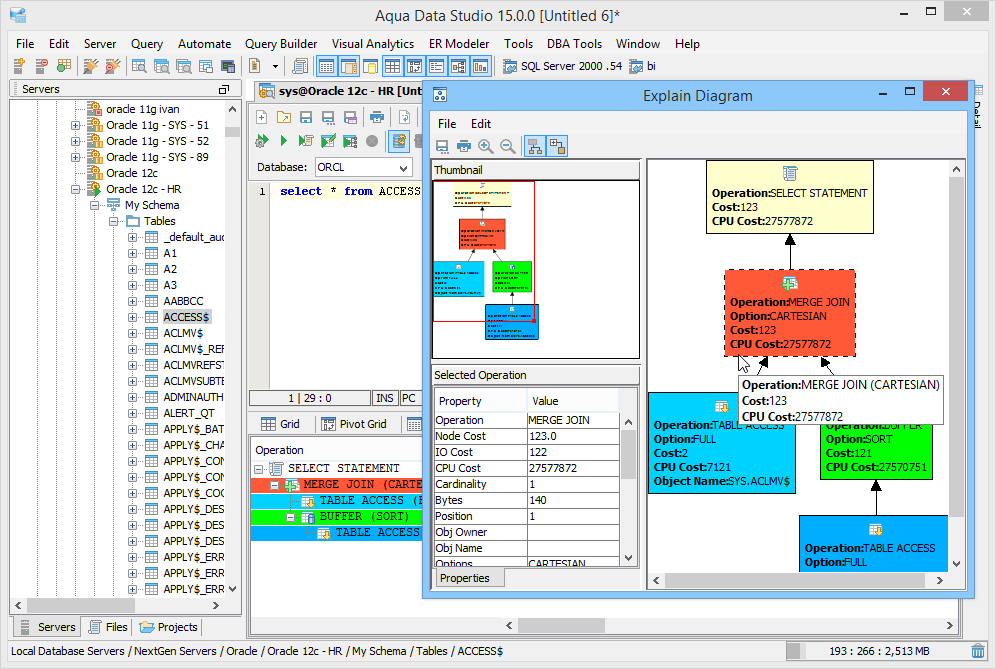
Task: Click the green Execute play button
Action: [x=283, y=141]
